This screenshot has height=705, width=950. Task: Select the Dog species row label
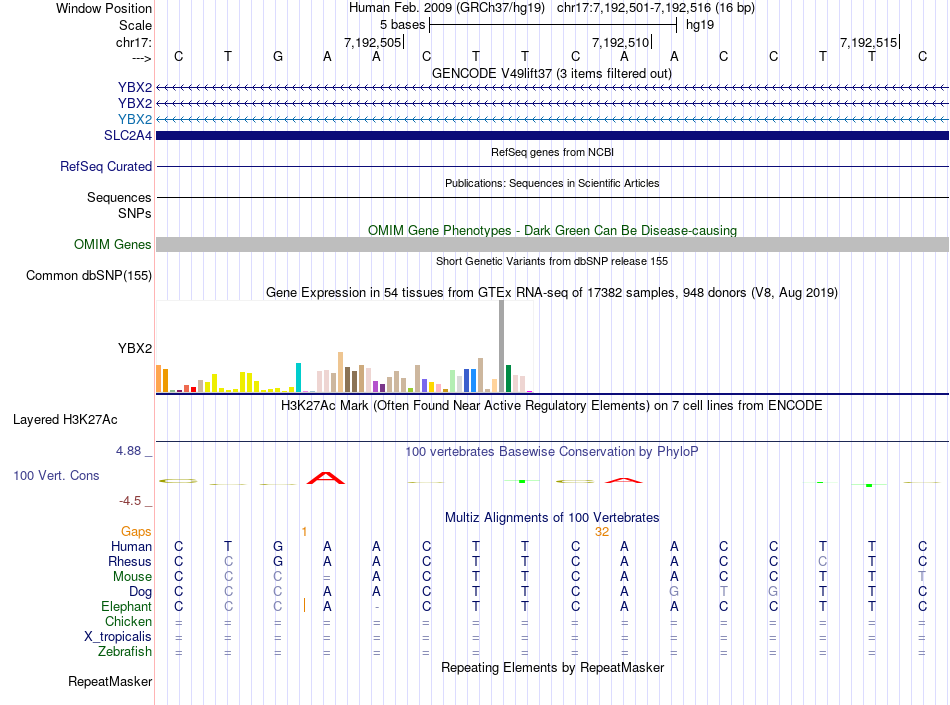(140, 592)
